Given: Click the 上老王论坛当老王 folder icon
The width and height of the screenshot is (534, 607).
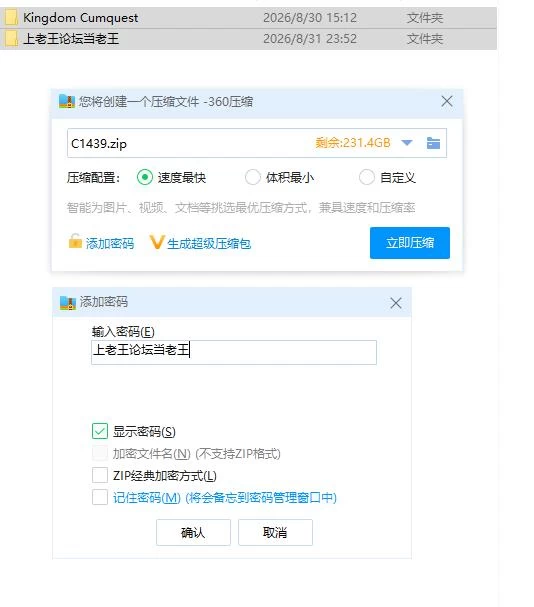Looking at the screenshot, I should (11, 39).
